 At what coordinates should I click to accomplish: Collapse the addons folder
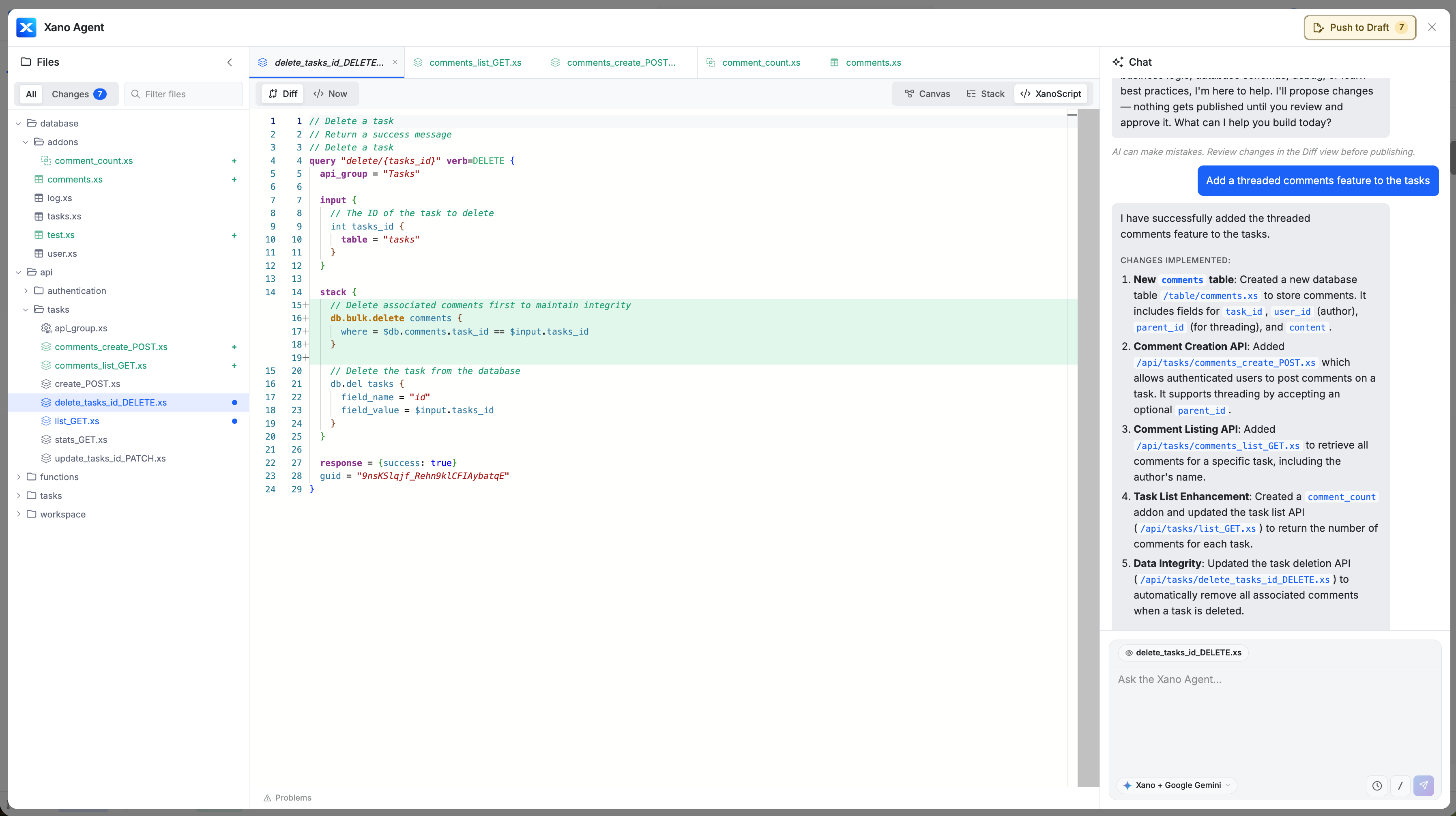coord(26,142)
